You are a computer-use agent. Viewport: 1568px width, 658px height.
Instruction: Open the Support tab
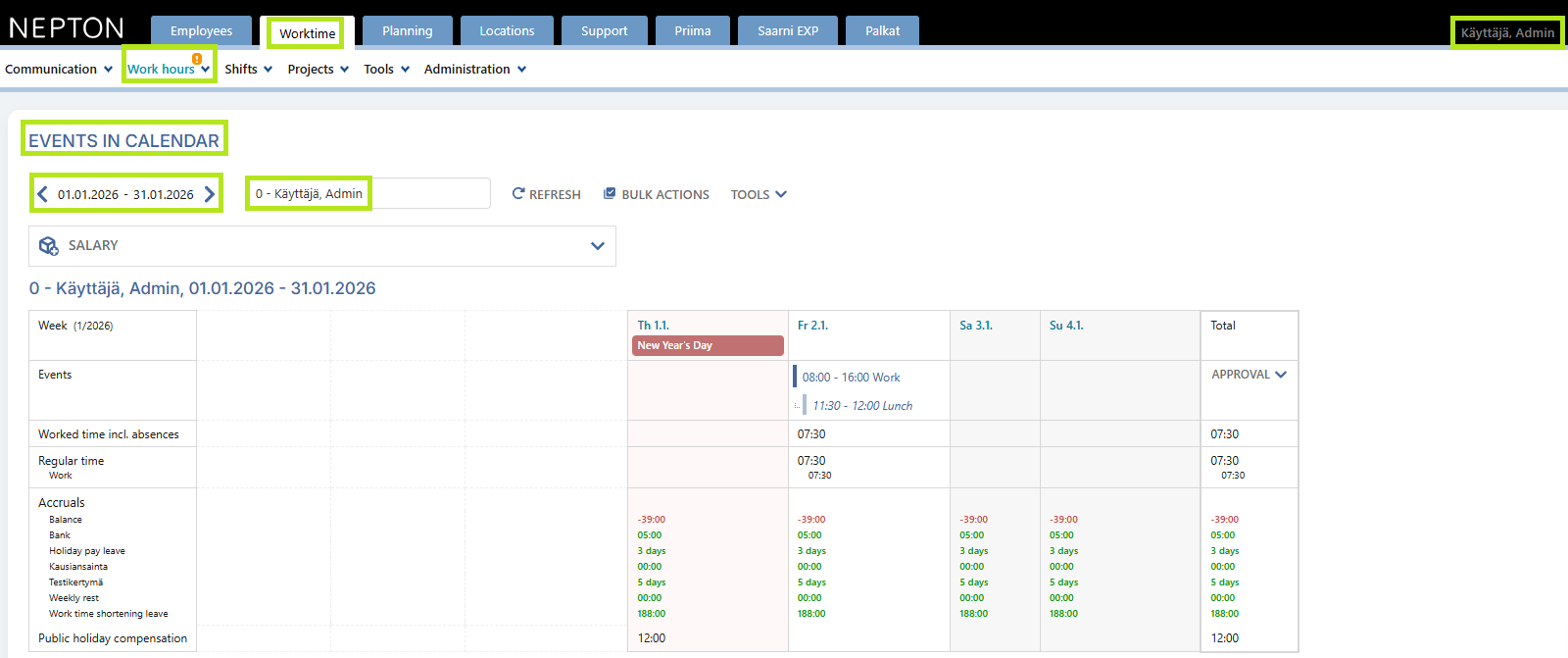pos(605,30)
